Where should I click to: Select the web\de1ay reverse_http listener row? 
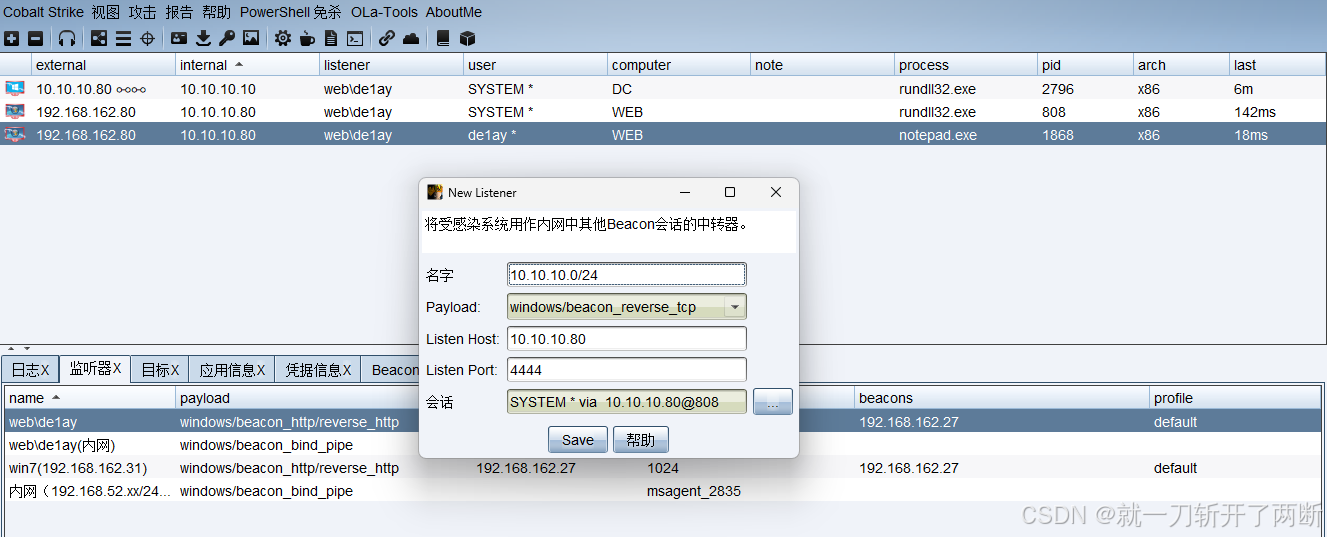pyautogui.click(x=663, y=422)
